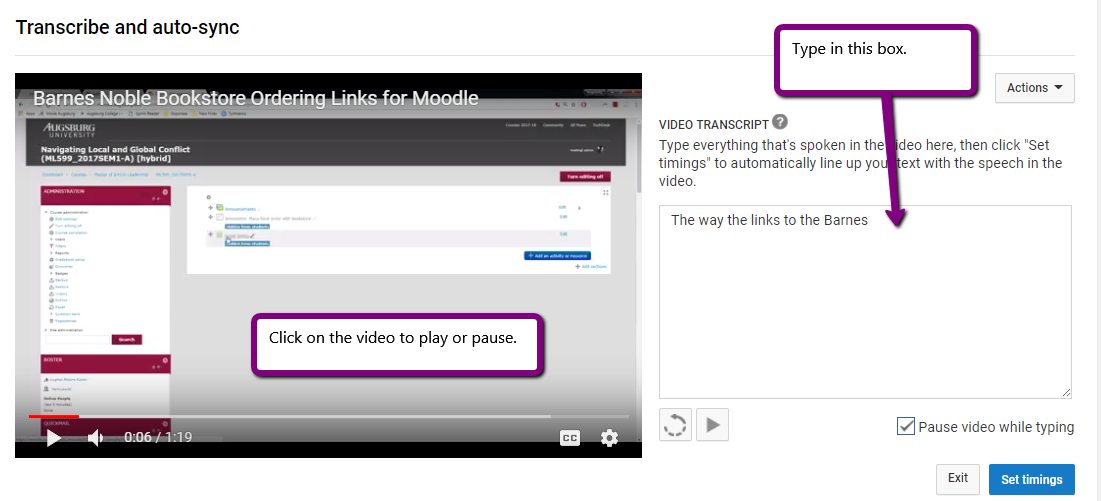Click the circular replay button below the transcript
Viewport: 1101px width, 501px height.
(676, 425)
